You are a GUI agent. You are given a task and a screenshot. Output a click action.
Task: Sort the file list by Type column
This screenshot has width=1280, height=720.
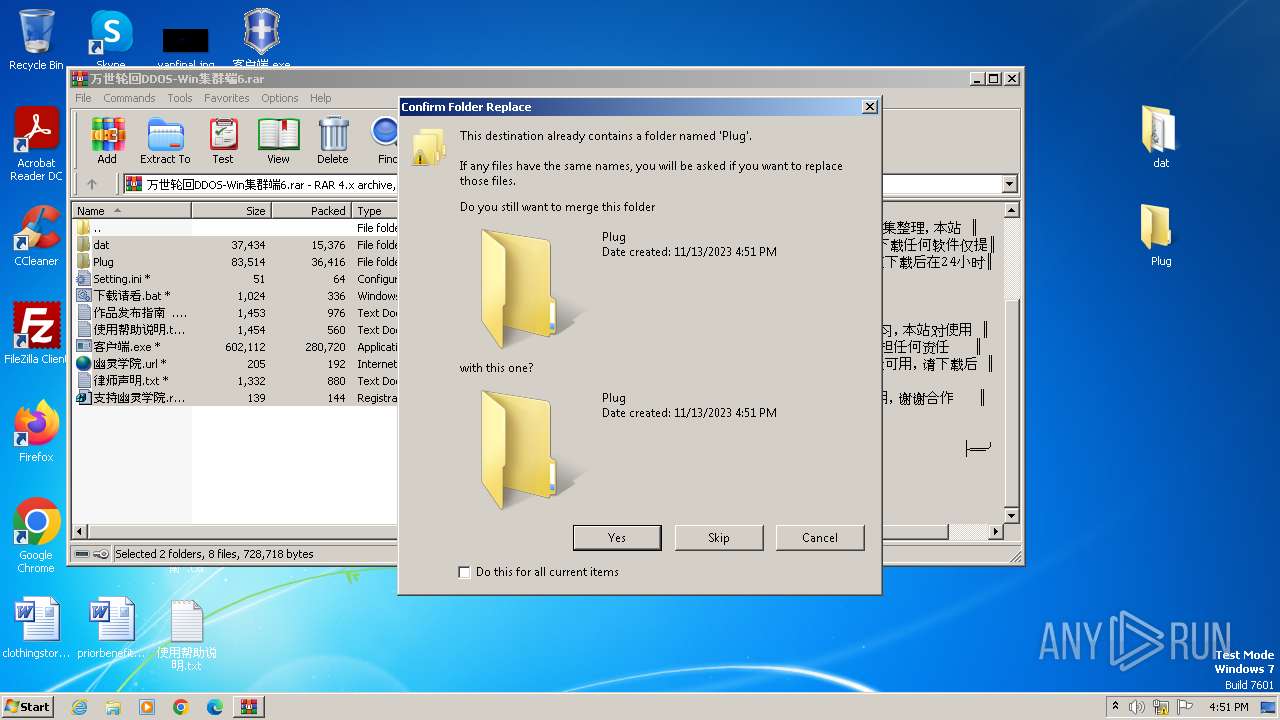coord(375,211)
